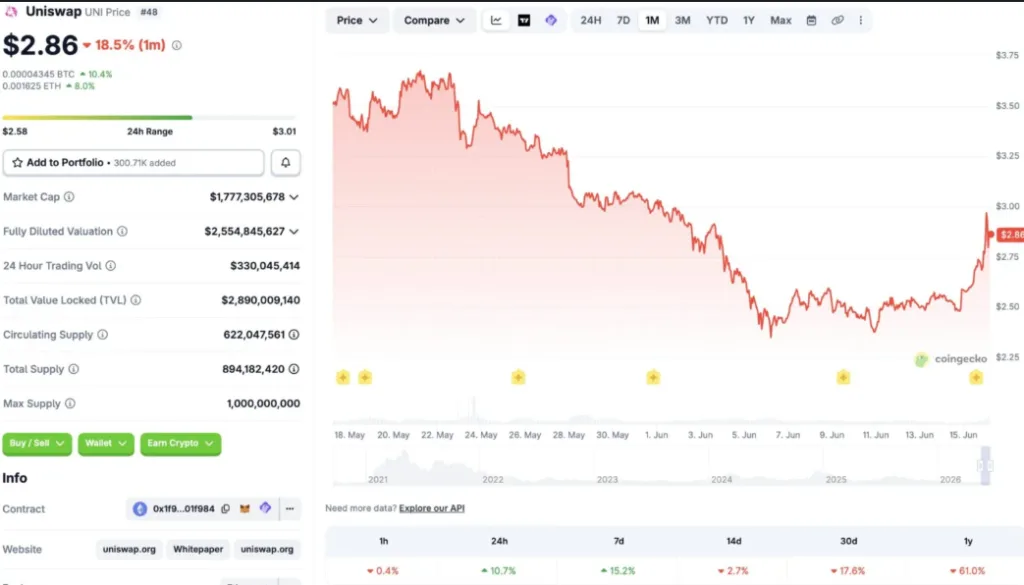Copy chart link via chain icon
This screenshot has height=585, width=1024.
point(837,20)
